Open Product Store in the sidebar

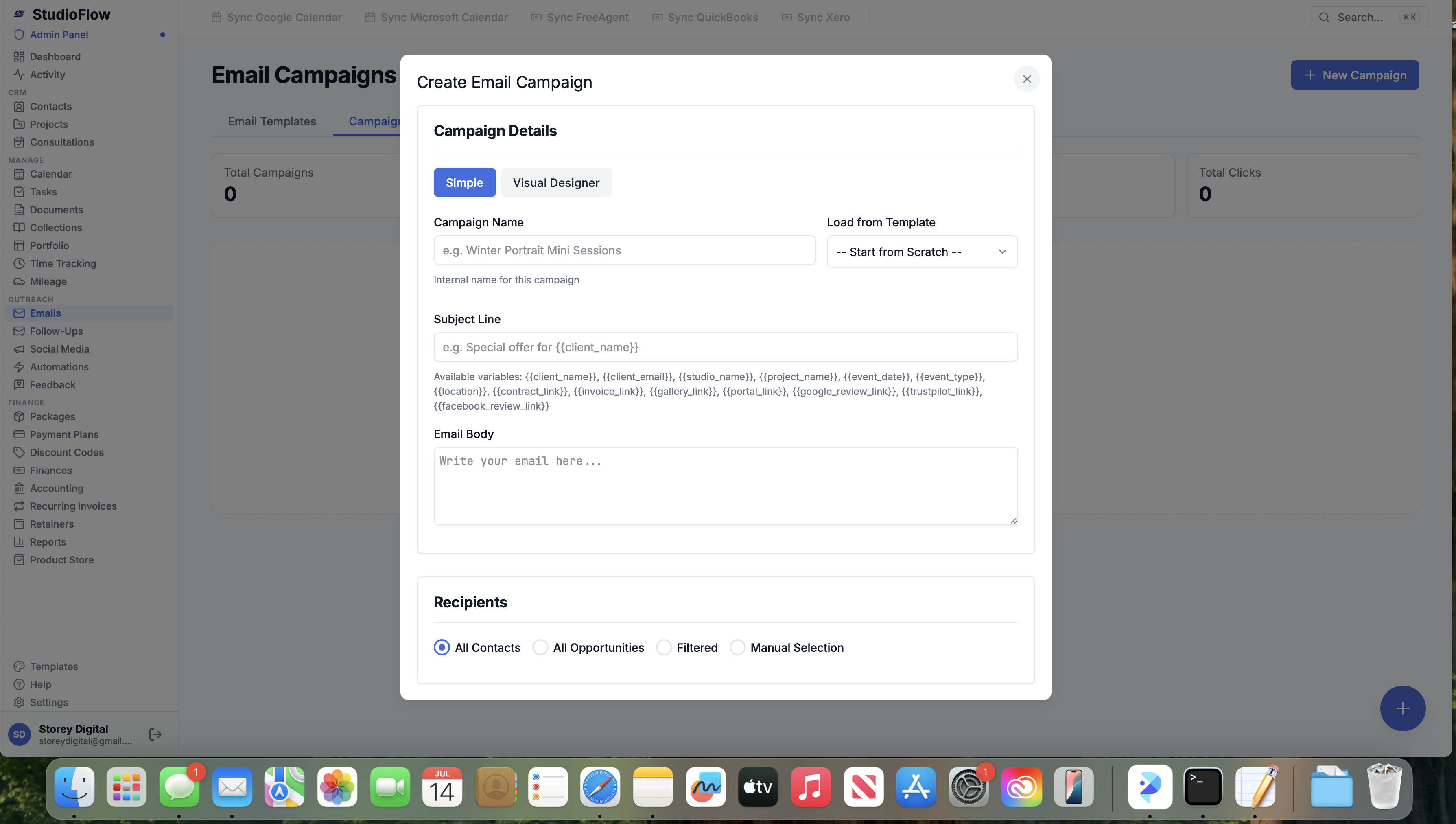62,560
